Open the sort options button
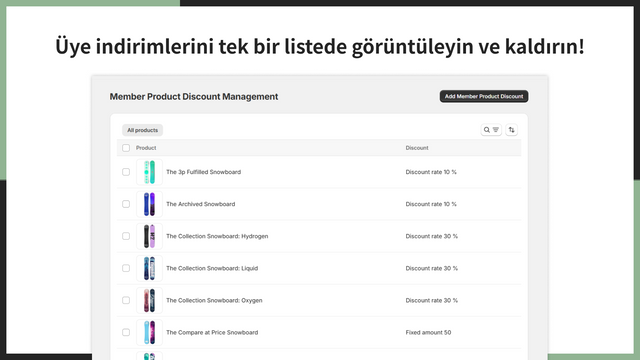640x360 pixels. pyautogui.click(x=511, y=130)
